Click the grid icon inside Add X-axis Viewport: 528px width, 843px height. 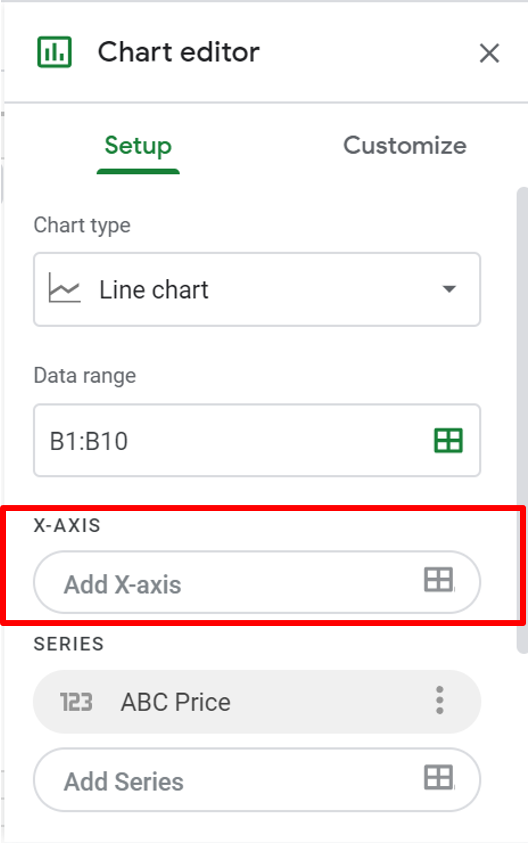(438, 580)
